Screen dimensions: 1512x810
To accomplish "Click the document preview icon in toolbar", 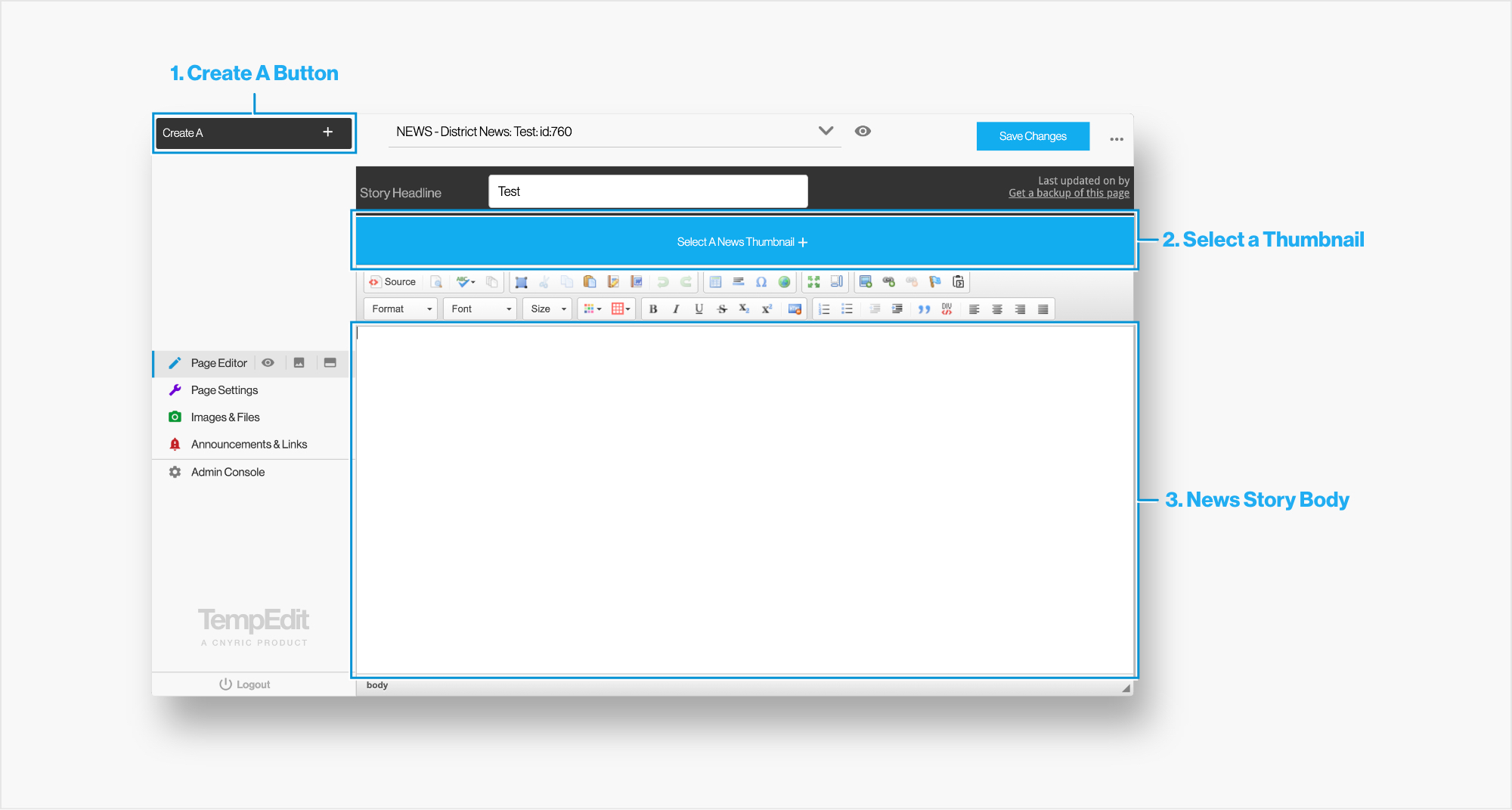I will coord(436,282).
